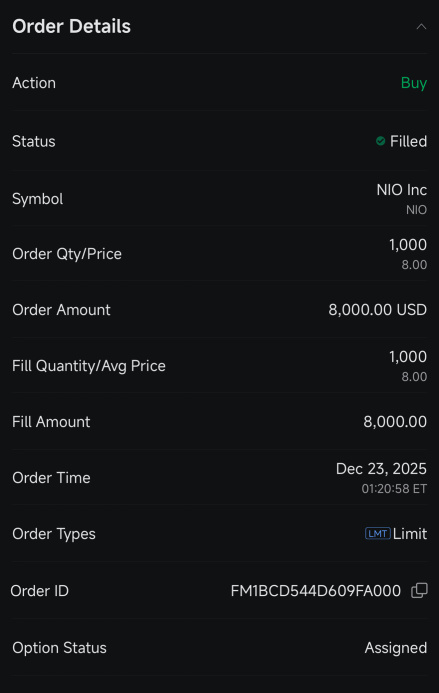Click the 01:20:58 ET order time
439x693 pixels.
pyautogui.click(x=394, y=488)
